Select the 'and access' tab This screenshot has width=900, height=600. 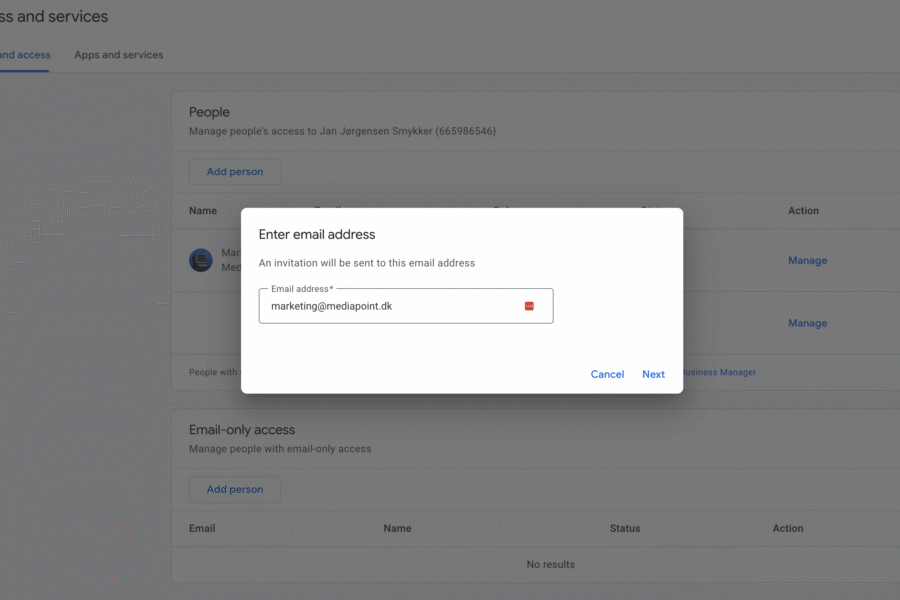pyautogui.click(x=25, y=55)
